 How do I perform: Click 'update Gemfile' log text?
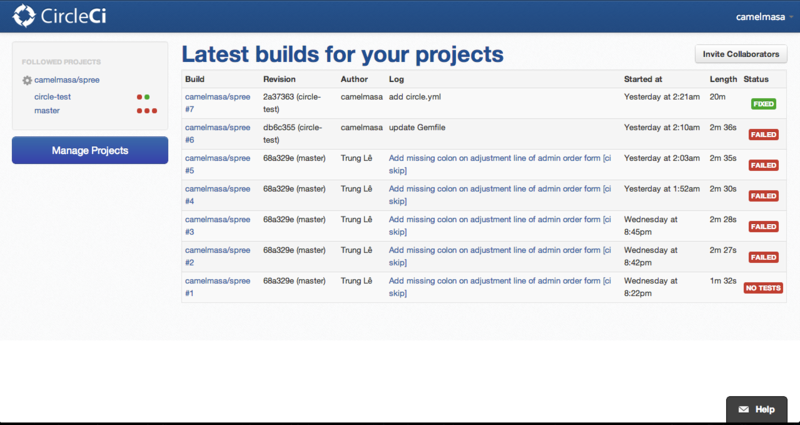click(417, 128)
